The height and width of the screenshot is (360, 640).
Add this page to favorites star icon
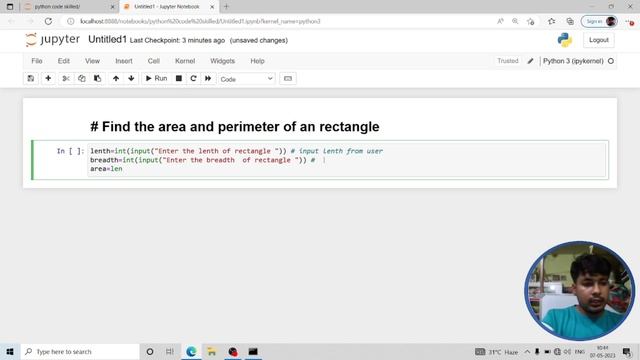[531, 21]
